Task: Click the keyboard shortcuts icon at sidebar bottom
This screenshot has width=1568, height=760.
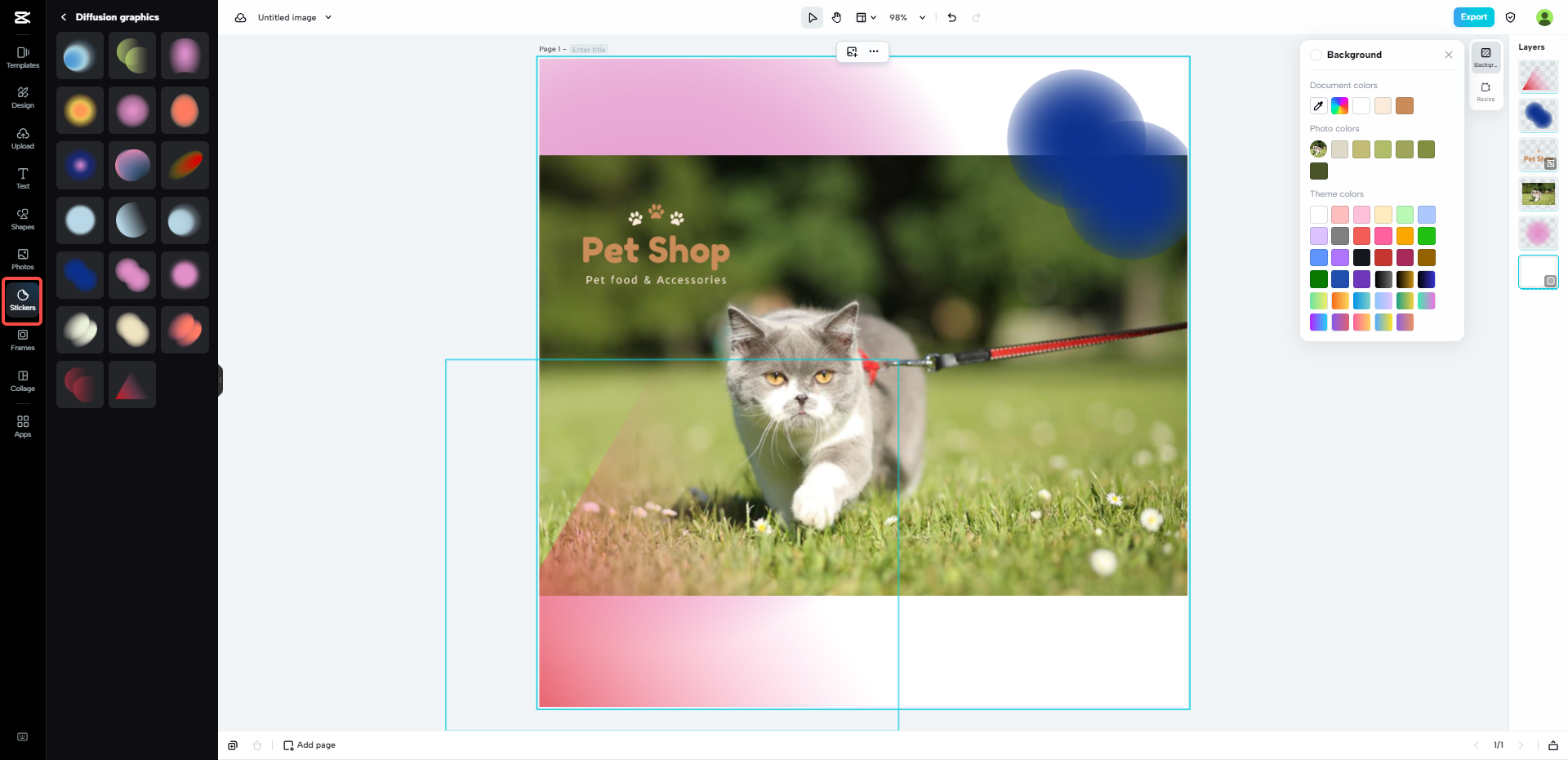Action: point(23,736)
